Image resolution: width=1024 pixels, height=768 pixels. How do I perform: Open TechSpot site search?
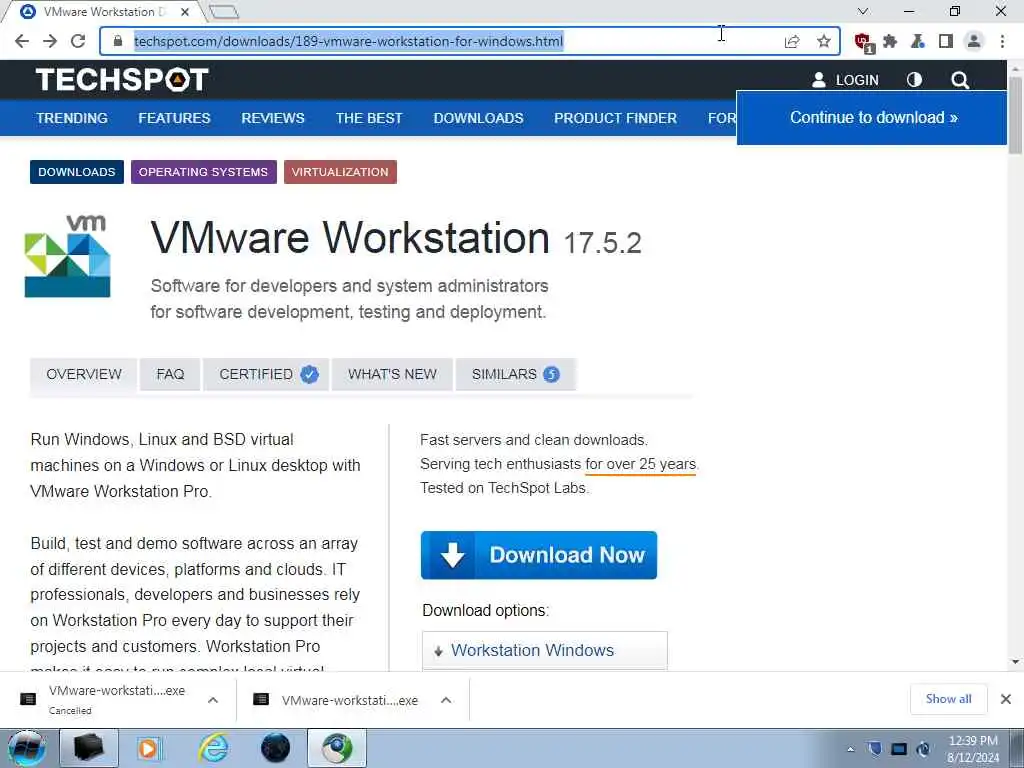pyautogui.click(x=959, y=80)
